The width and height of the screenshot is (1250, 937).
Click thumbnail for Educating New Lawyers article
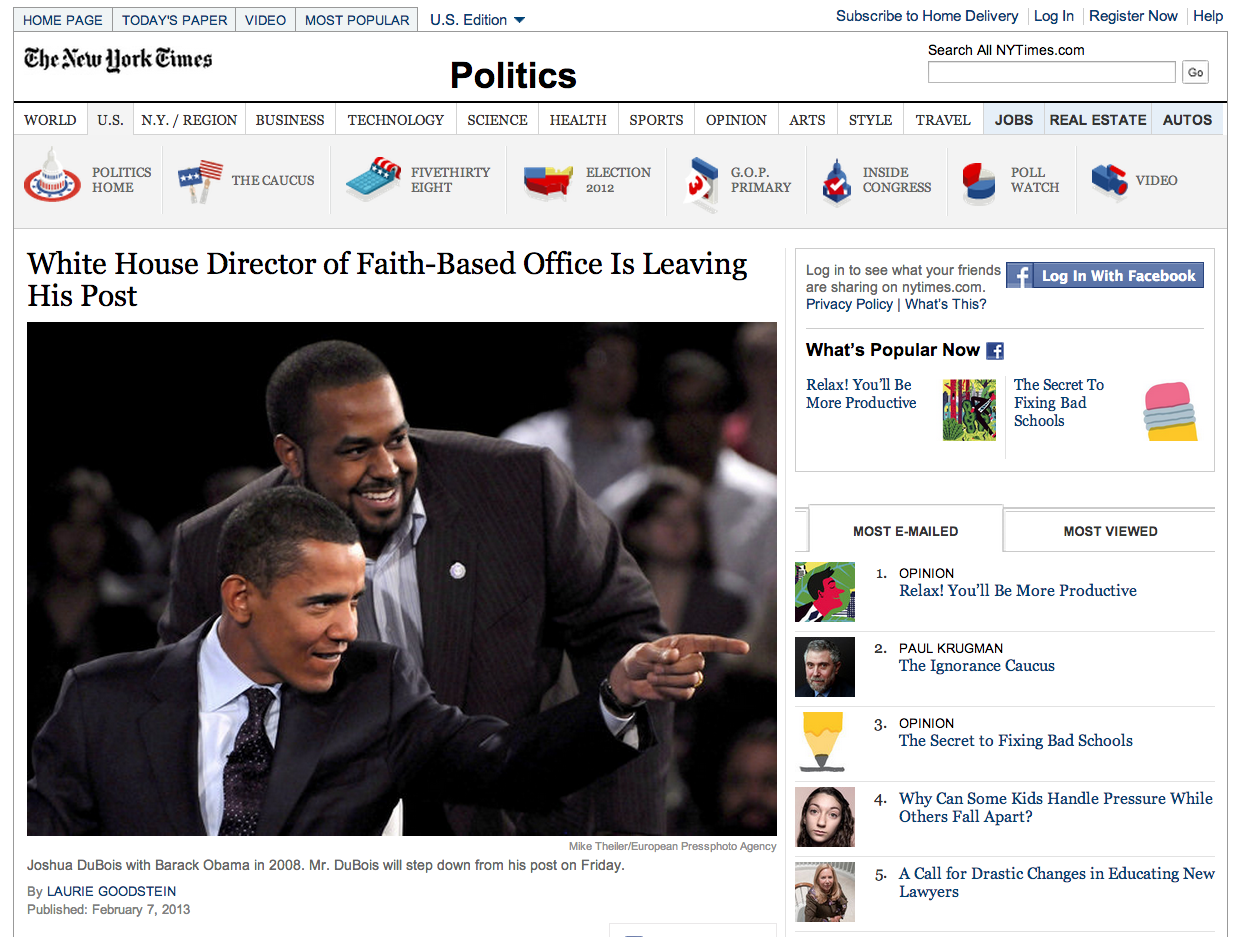point(825,891)
